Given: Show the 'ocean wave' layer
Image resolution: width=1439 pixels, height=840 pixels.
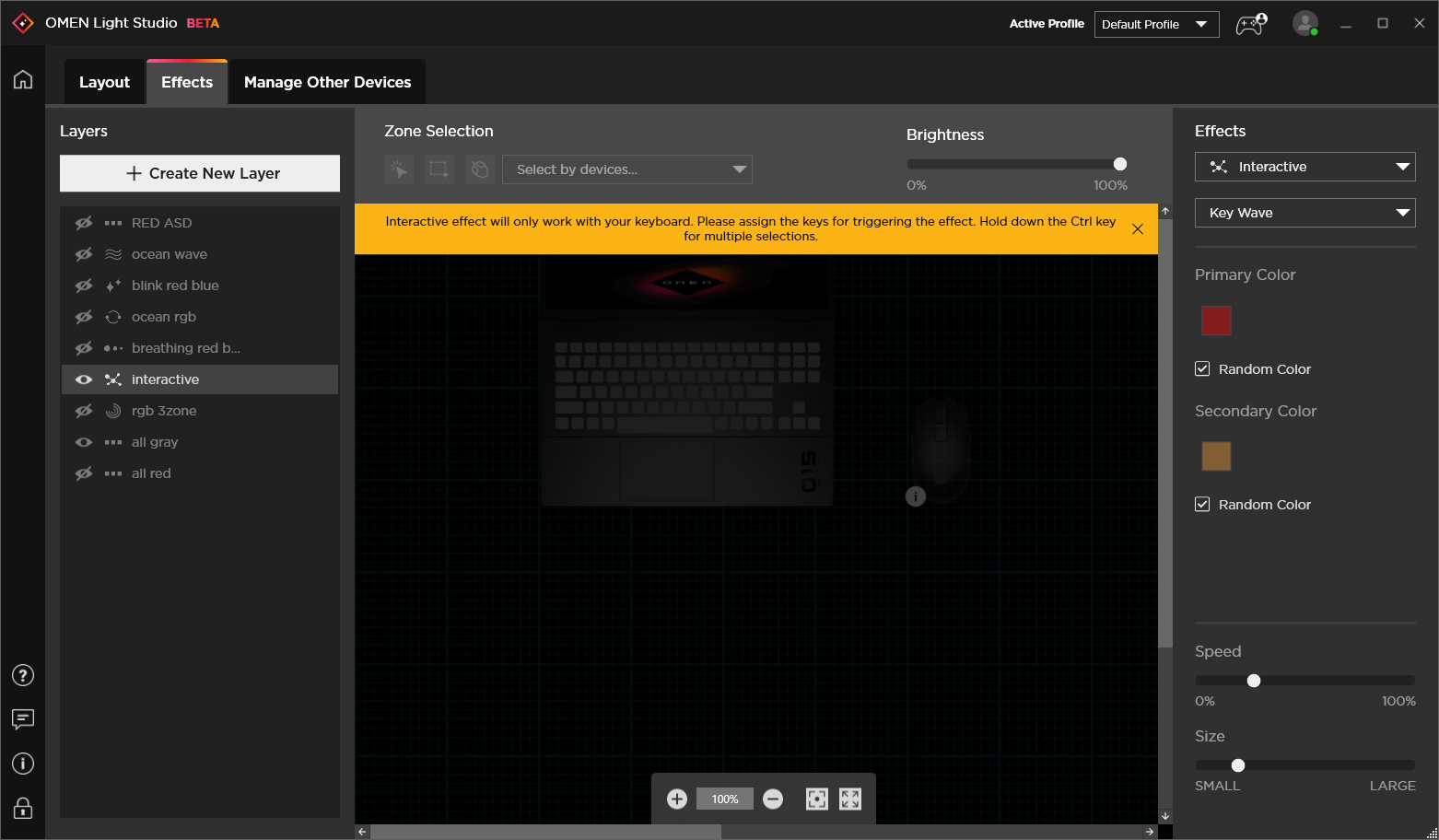Looking at the screenshot, I should [83, 253].
